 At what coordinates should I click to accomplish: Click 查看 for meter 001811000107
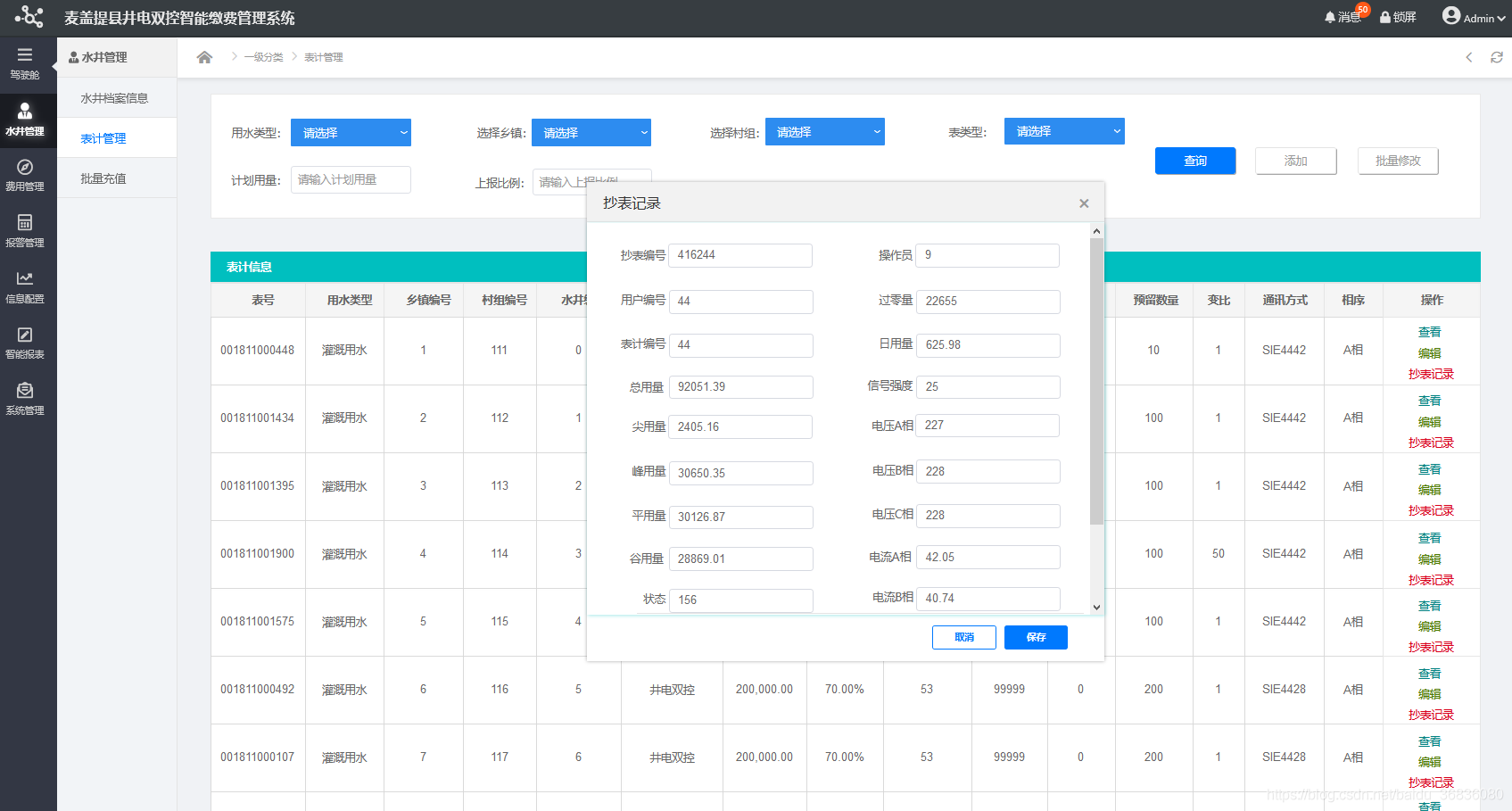pyautogui.click(x=1430, y=741)
